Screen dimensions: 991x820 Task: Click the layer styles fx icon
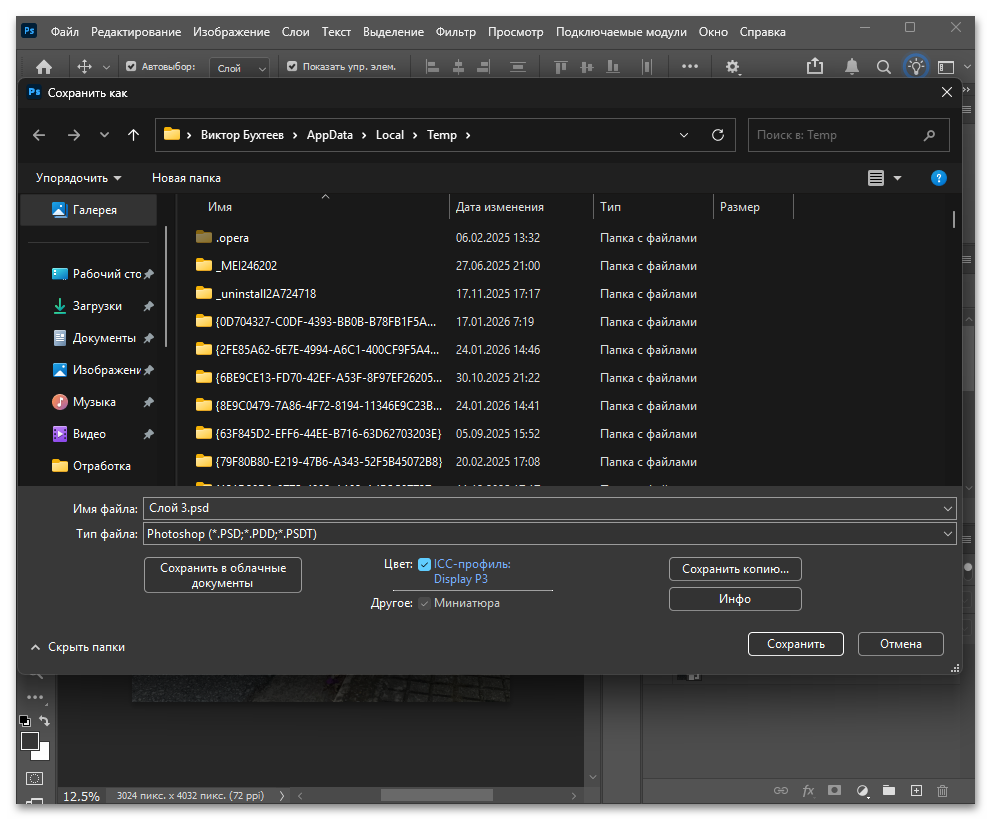808,791
